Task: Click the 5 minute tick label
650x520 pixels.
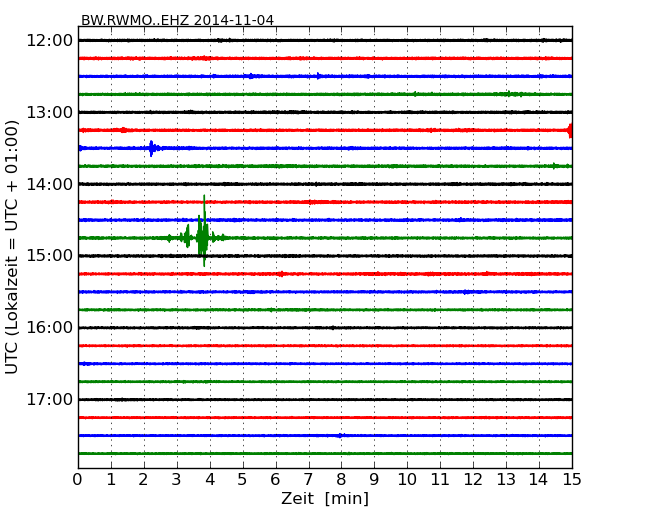Action: click(x=242, y=480)
